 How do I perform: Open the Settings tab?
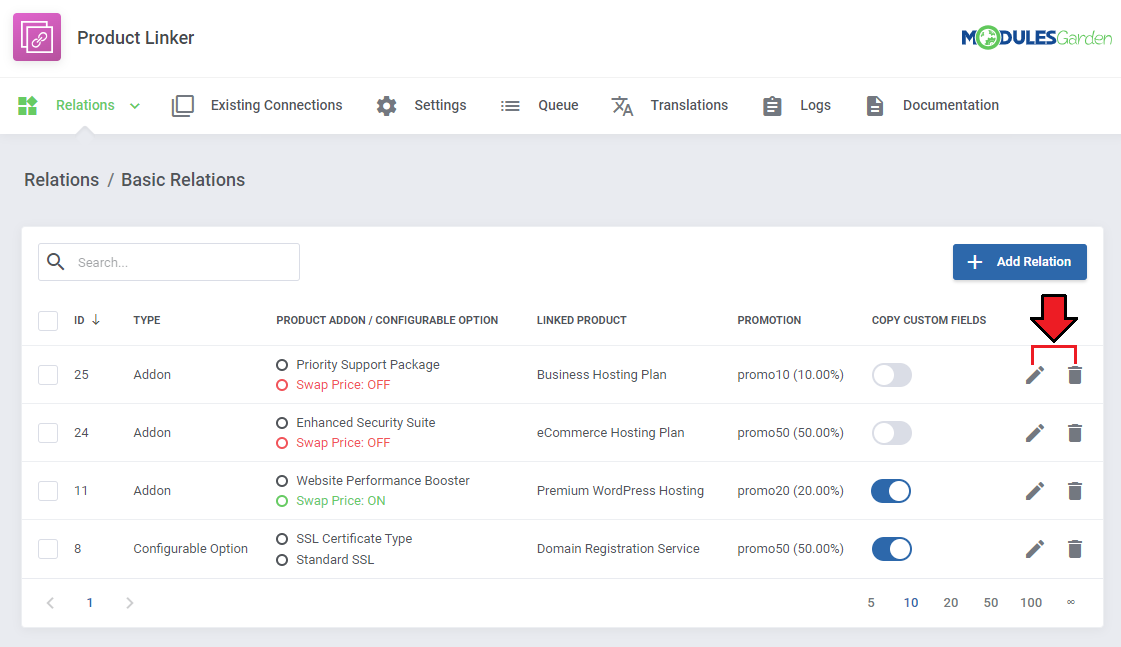coord(440,105)
